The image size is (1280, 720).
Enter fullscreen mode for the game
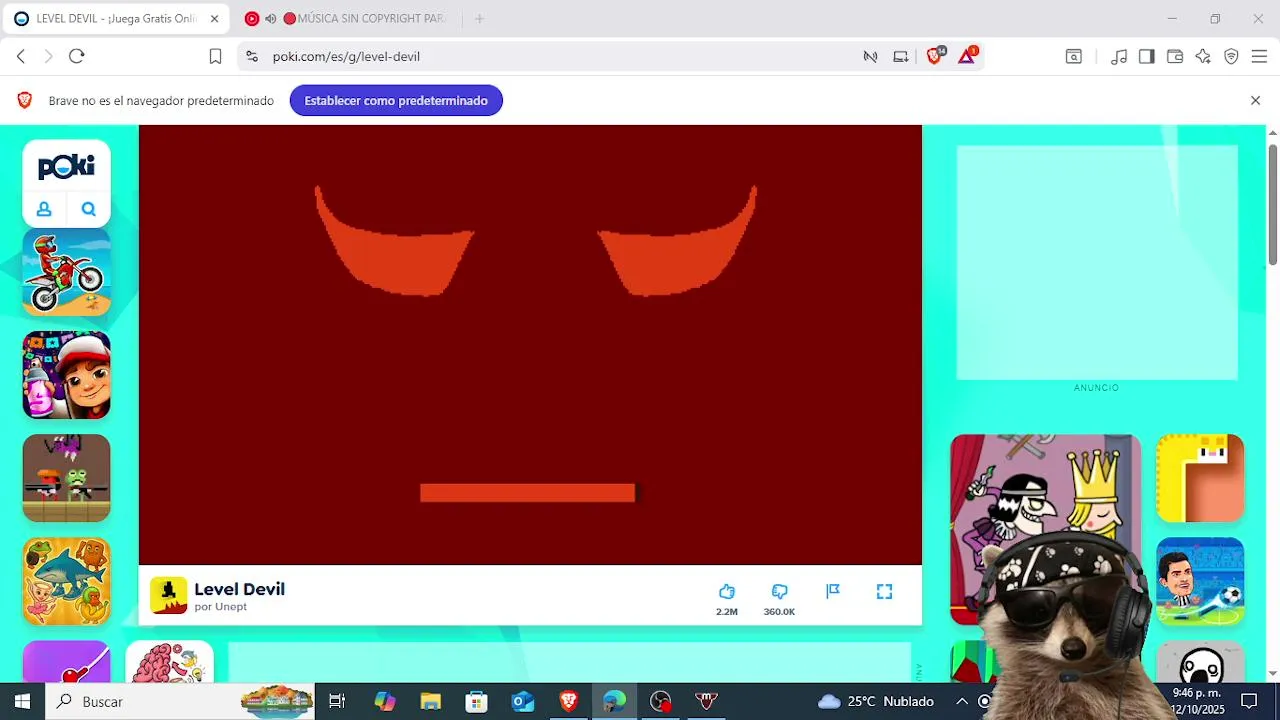pyautogui.click(x=884, y=592)
